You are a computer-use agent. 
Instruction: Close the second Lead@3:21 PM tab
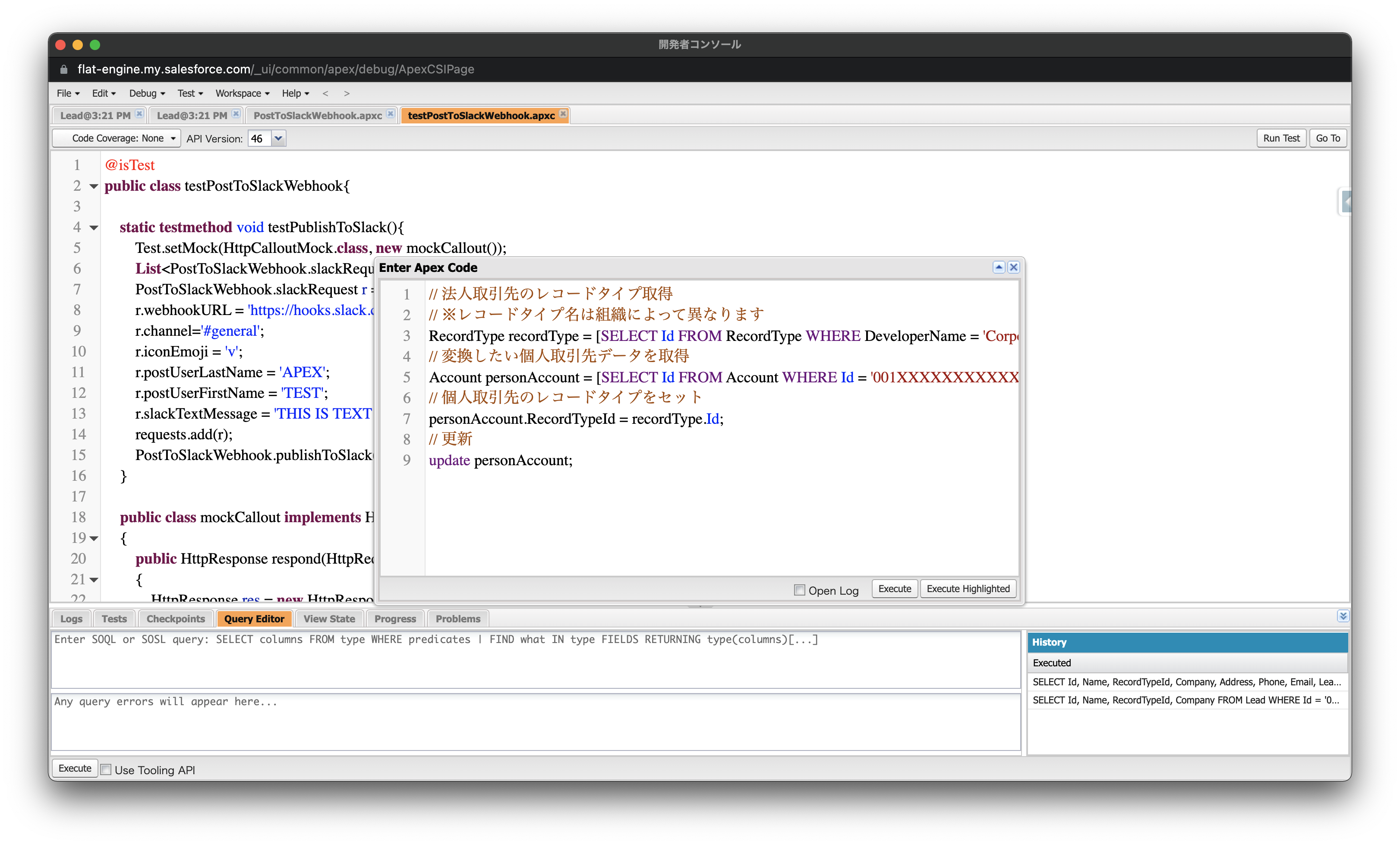pyautogui.click(x=236, y=114)
